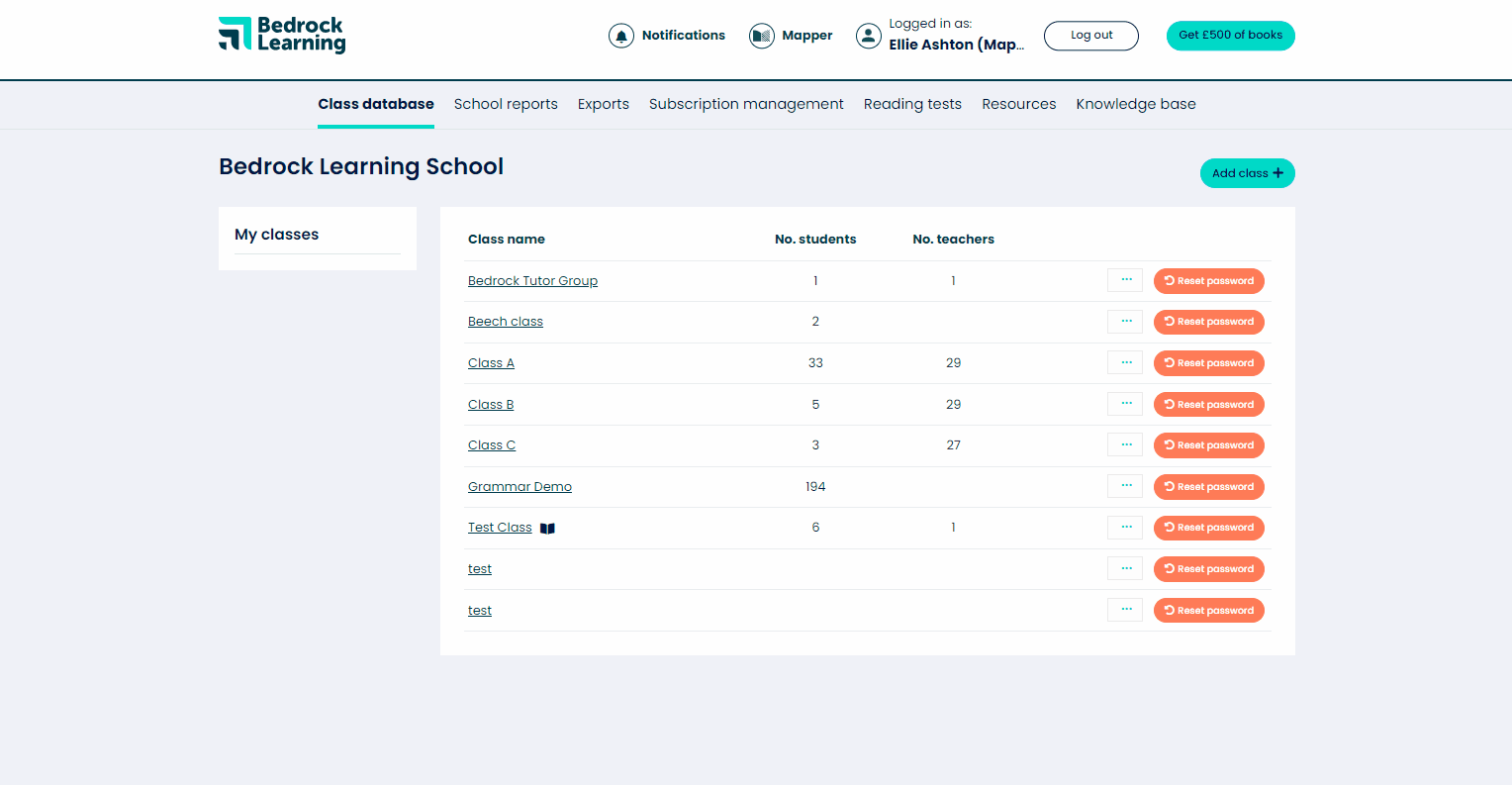The height and width of the screenshot is (785, 1512).
Task: Reset password for first test row
Action: (x=1209, y=569)
